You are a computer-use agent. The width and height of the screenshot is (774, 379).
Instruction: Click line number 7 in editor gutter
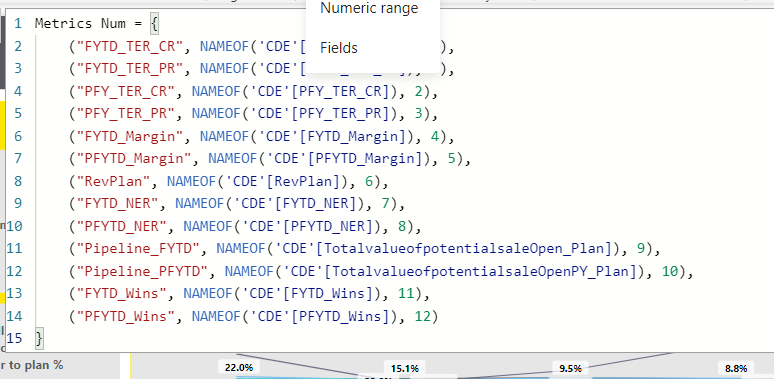pyautogui.click(x=18, y=159)
